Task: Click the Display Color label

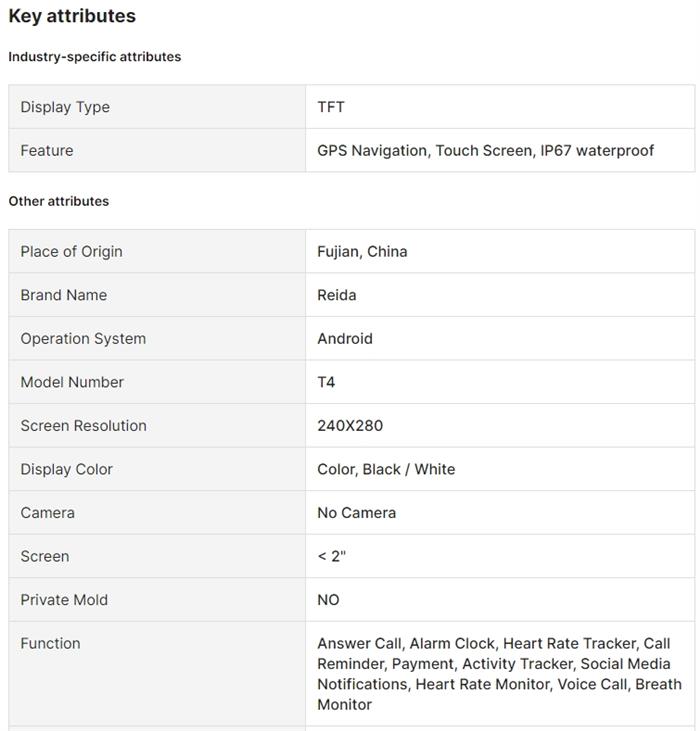Action: (x=66, y=469)
